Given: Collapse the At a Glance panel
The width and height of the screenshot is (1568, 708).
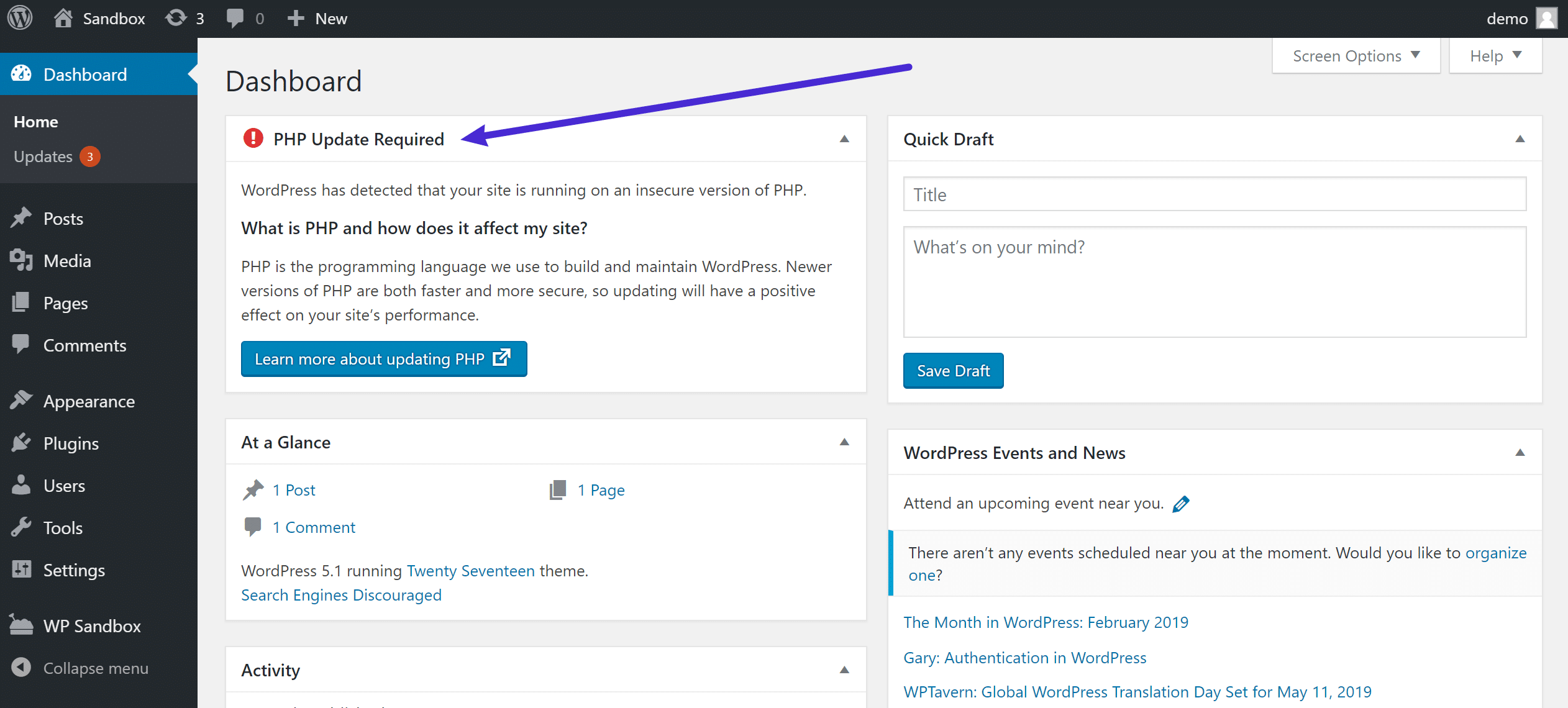Looking at the screenshot, I should coord(843,442).
